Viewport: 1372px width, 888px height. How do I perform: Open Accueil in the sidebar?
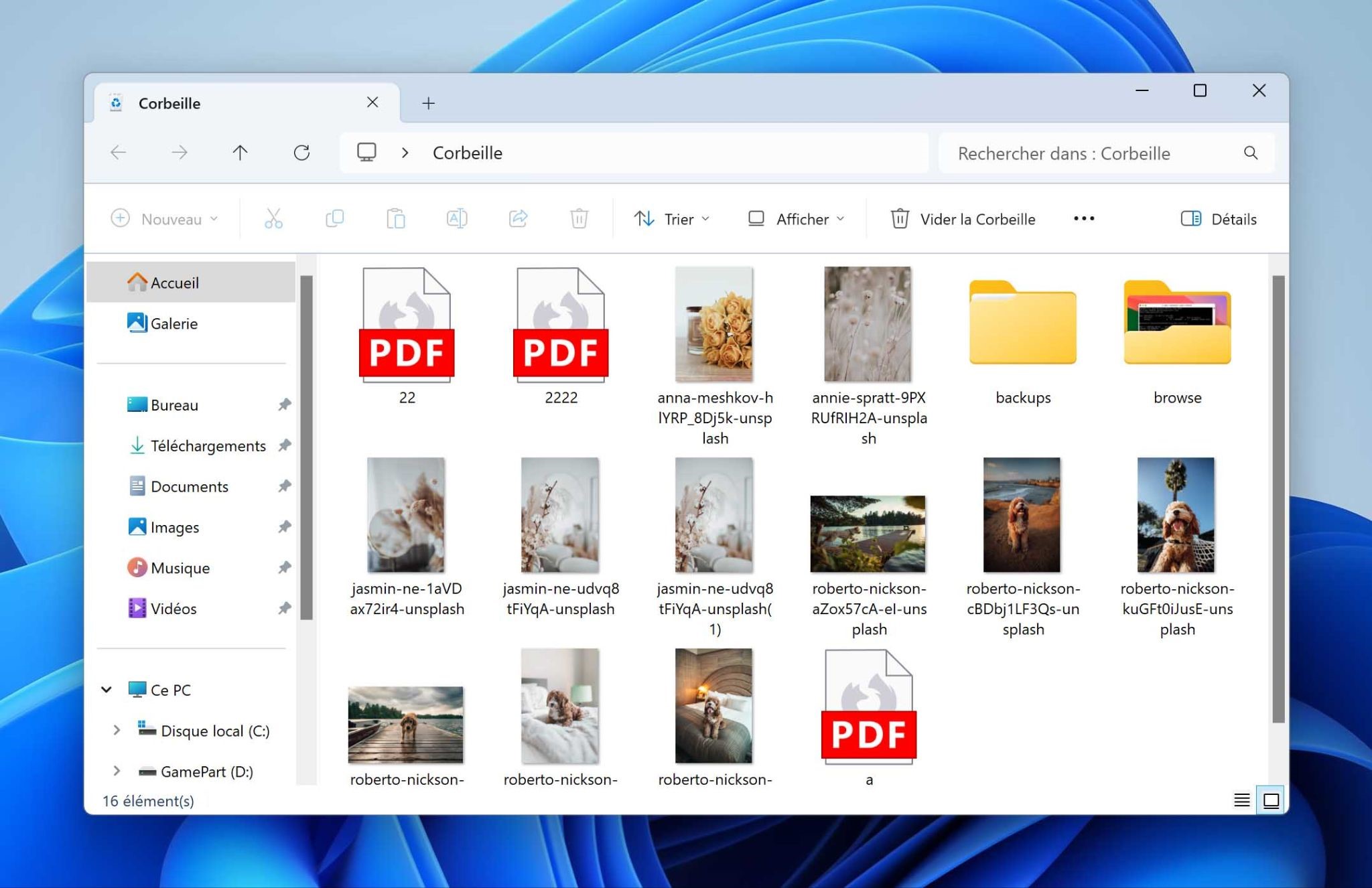click(192, 283)
